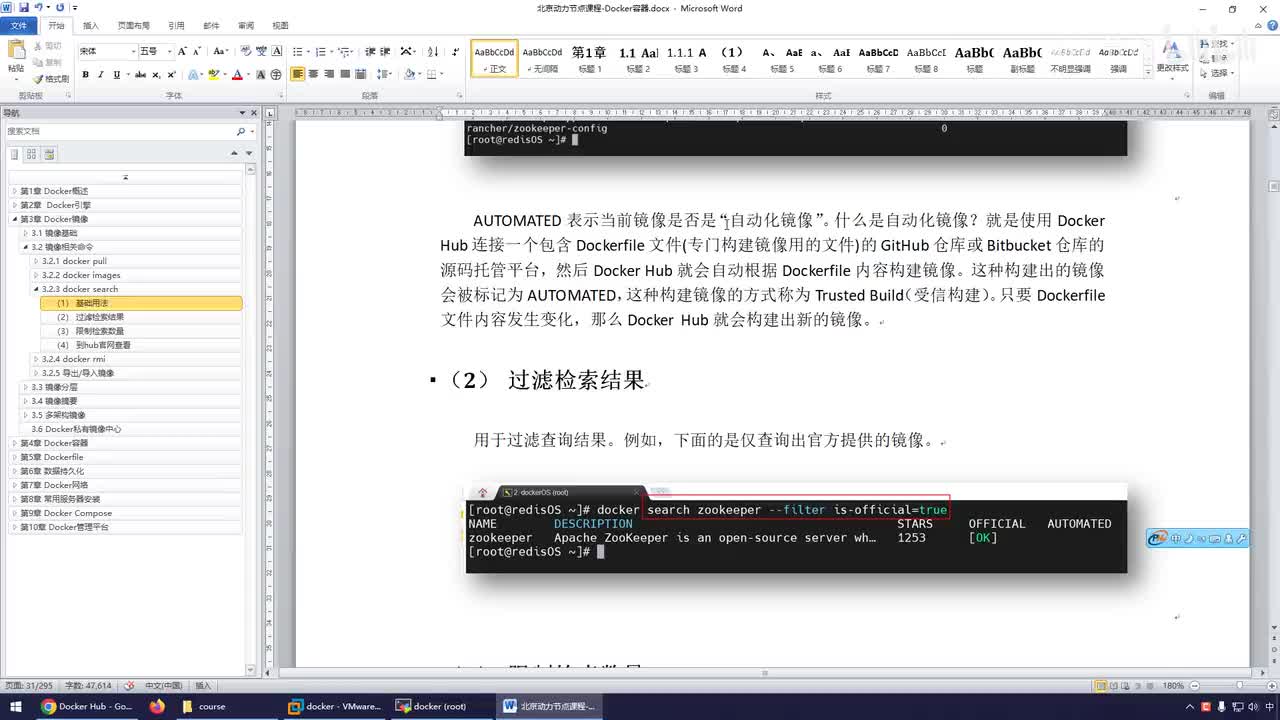This screenshot has height=720, width=1280.
Task: Sort the selected paragraphs A-Z
Action: point(433,51)
